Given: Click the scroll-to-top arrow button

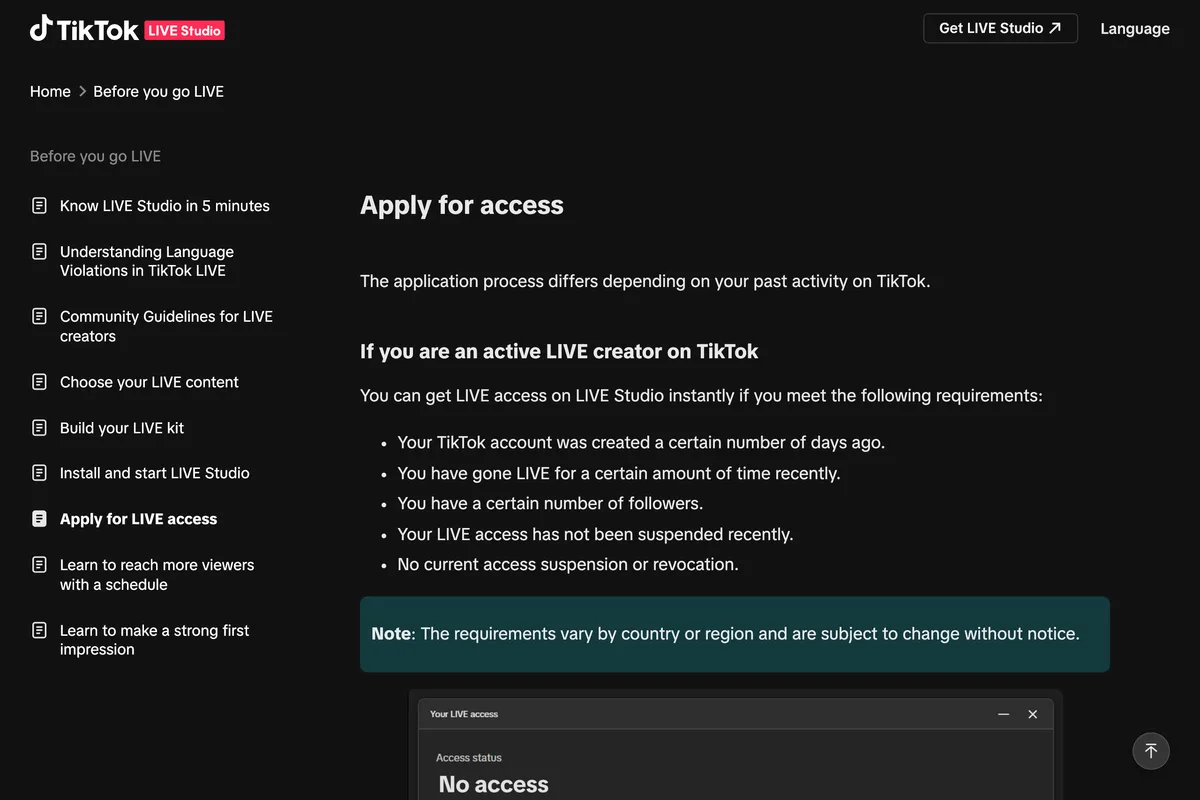Looking at the screenshot, I should 1151,751.
